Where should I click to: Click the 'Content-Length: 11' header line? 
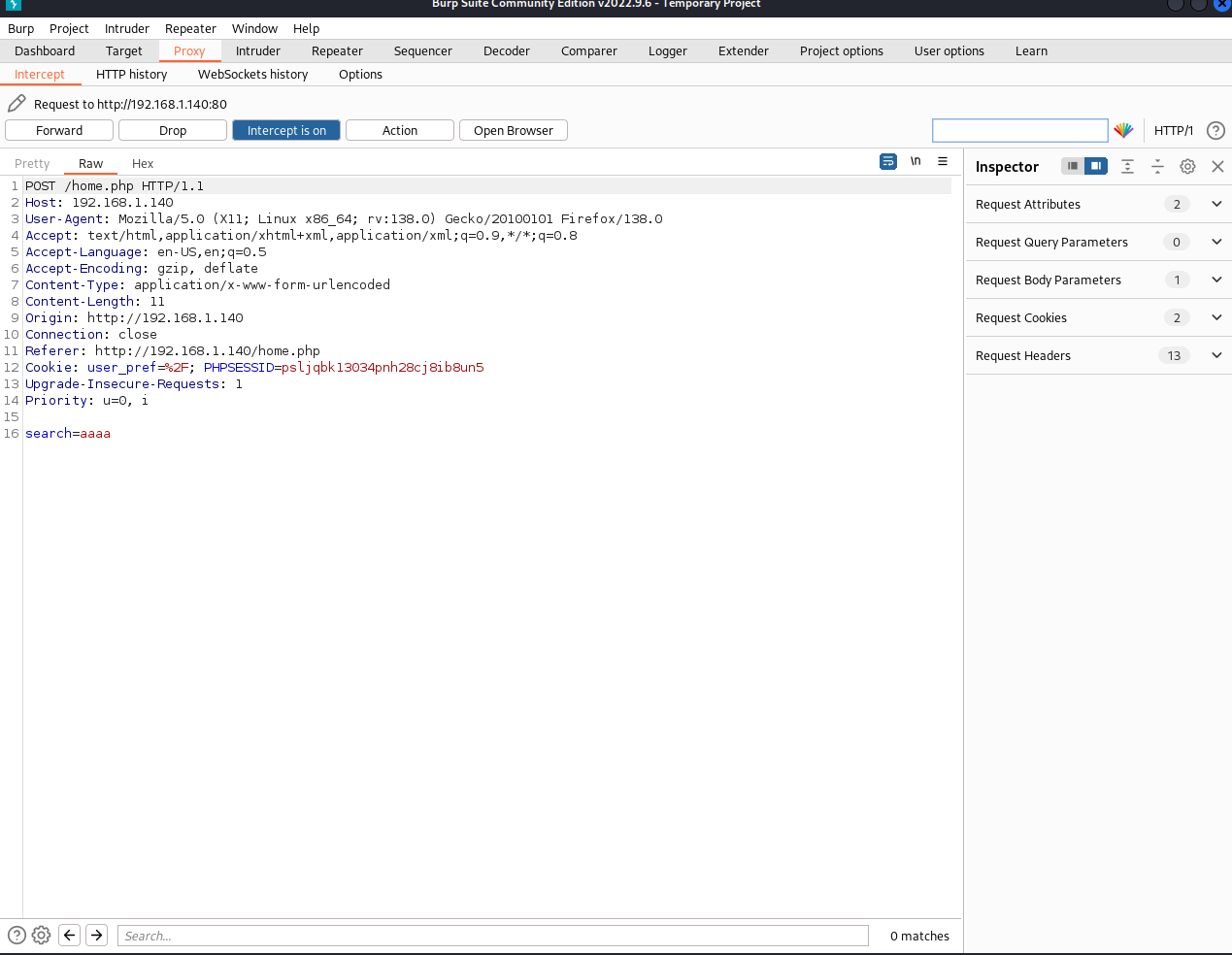coord(95,301)
